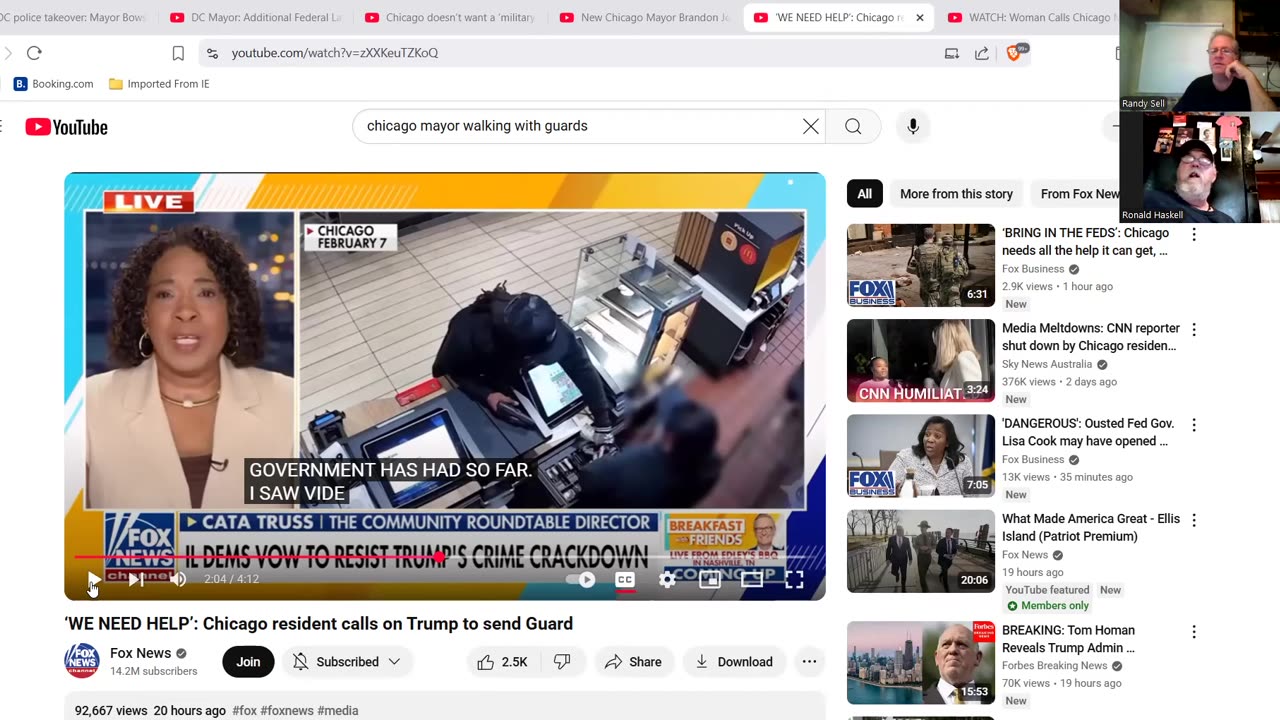The width and height of the screenshot is (1280, 720).
Task: Mute the video volume
Action: 178,579
